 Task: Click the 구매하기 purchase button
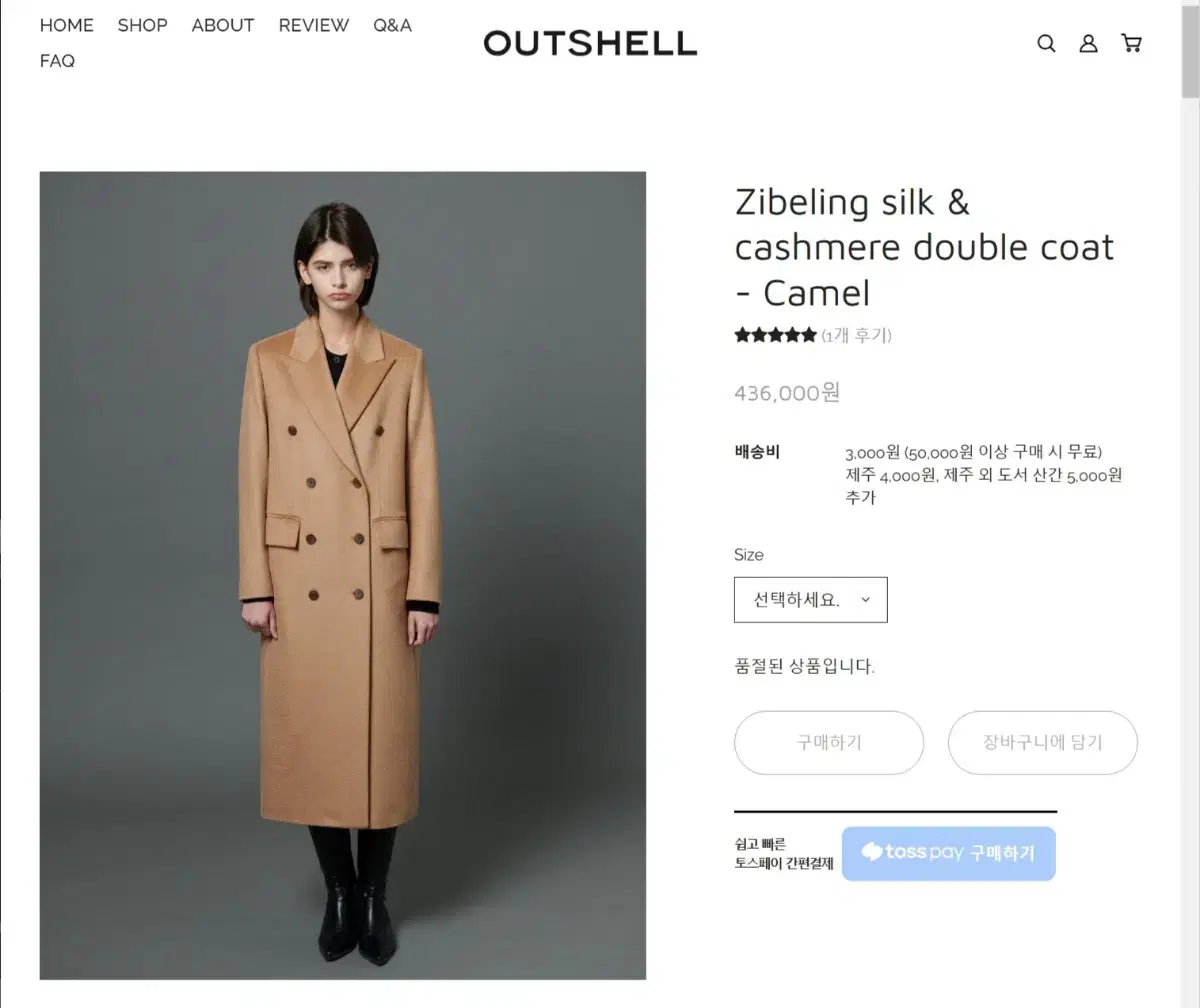tap(829, 743)
